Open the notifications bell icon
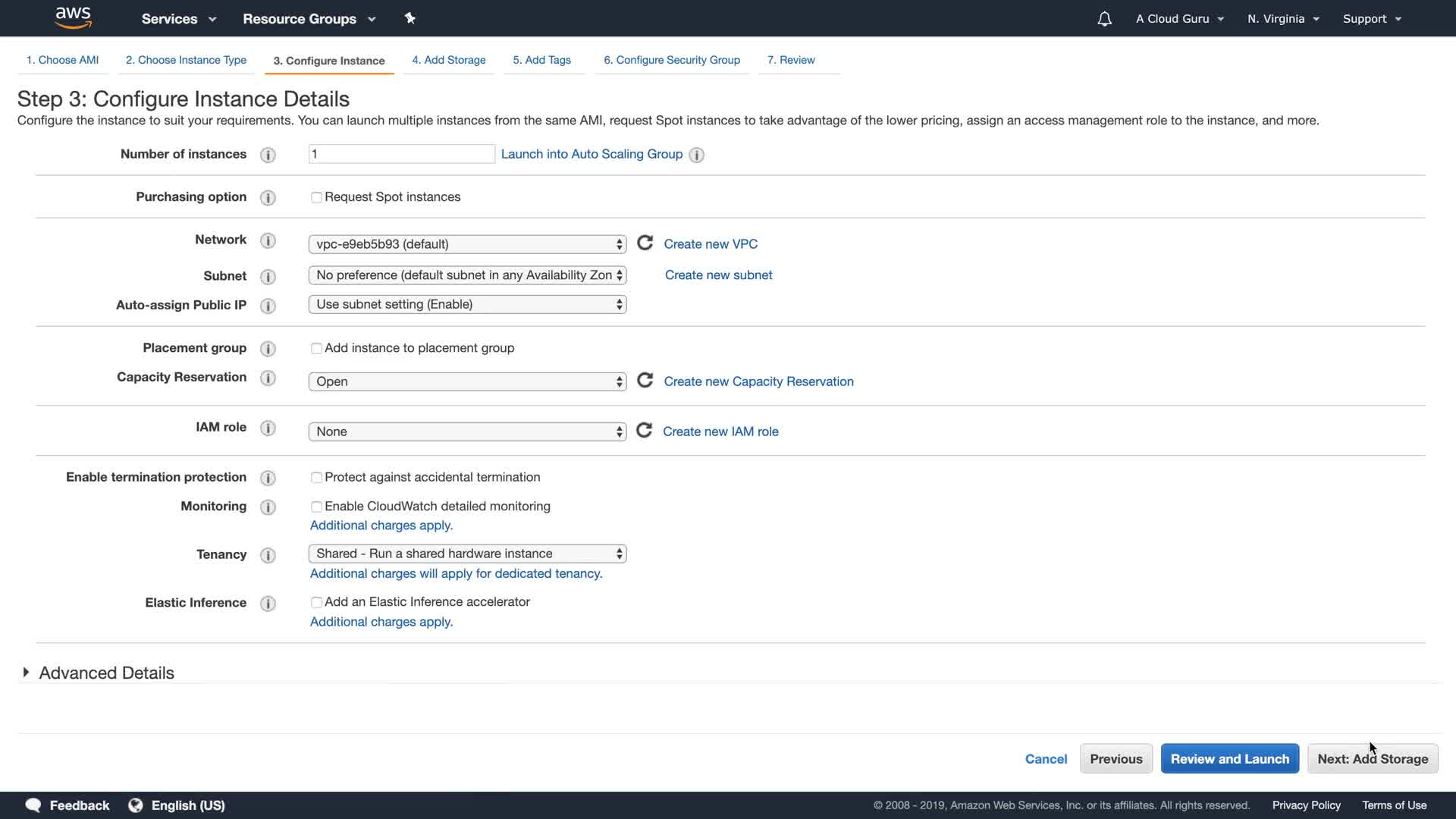The height and width of the screenshot is (819, 1456). point(1104,19)
